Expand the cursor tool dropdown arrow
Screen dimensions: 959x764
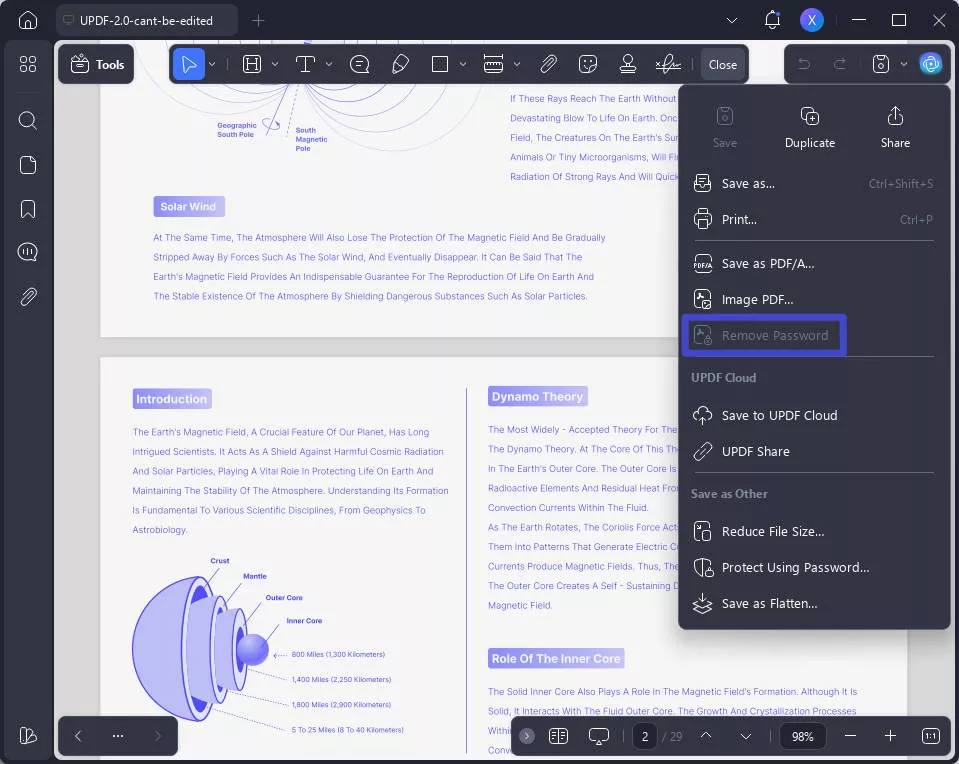[212, 64]
